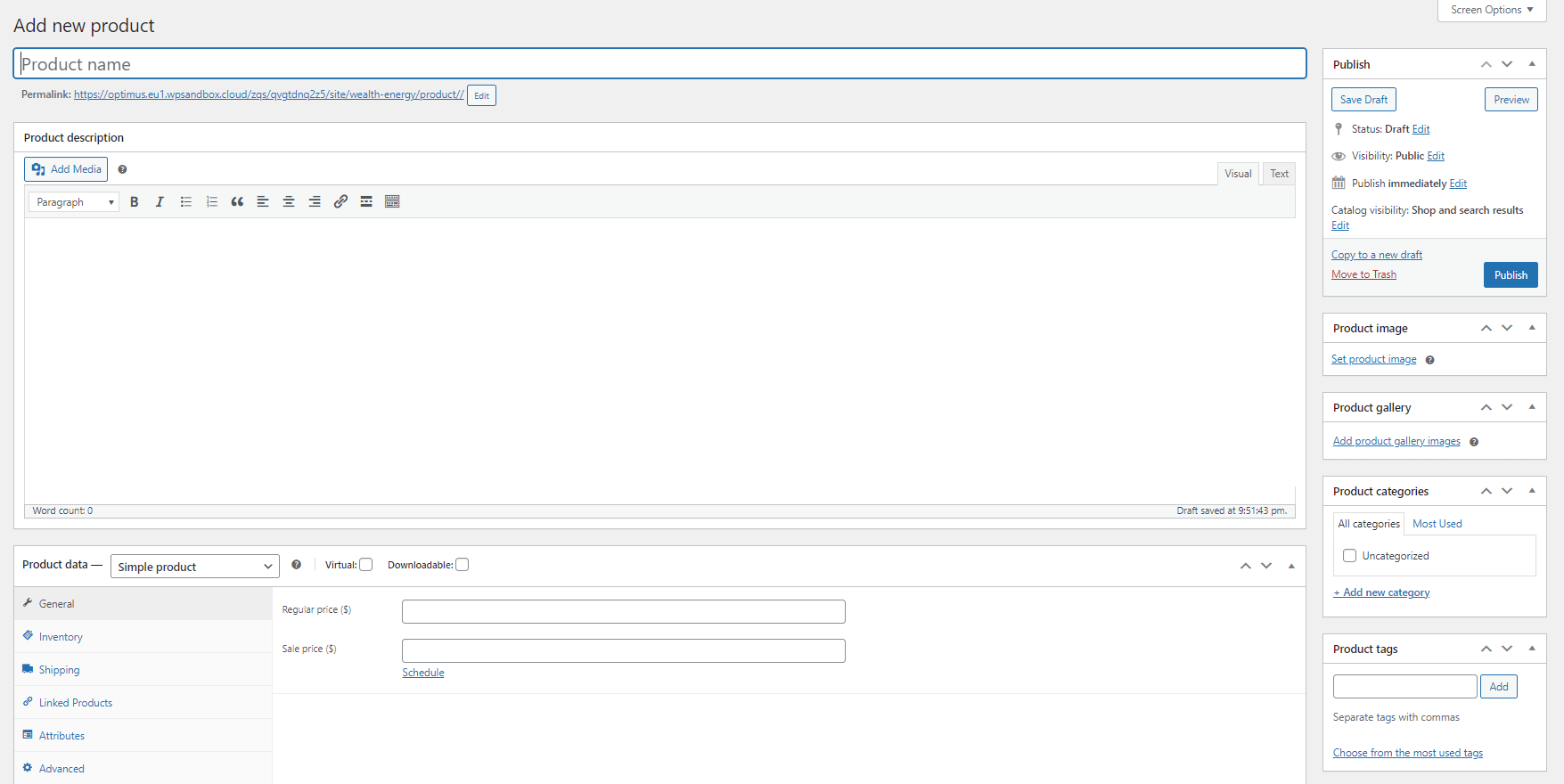This screenshot has width=1564, height=784.
Task: Click the Sale price input field
Action: (x=624, y=650)
